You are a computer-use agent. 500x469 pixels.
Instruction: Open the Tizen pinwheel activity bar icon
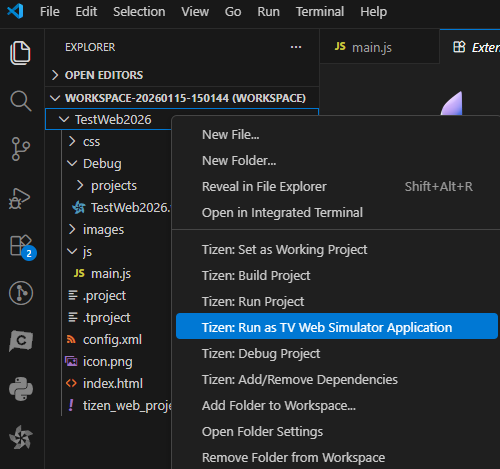click(x=21, y=437)
